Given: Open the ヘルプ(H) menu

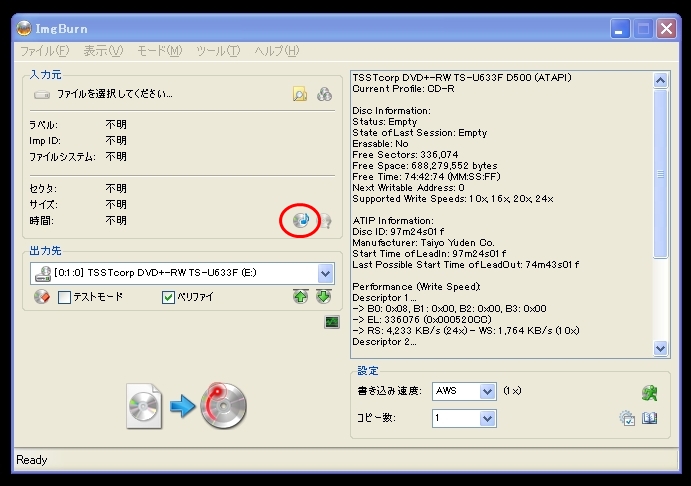Looking at the screenshot, I should 277,51.
